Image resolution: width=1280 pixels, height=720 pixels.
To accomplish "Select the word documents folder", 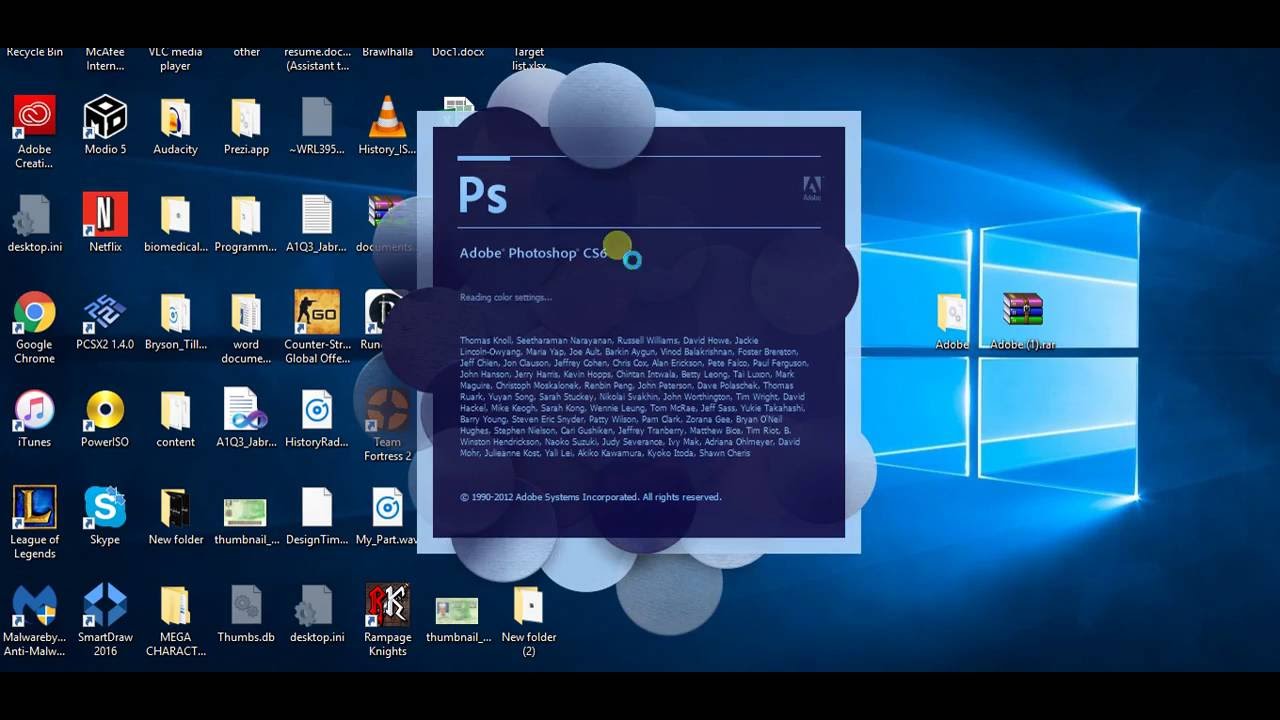I will pos(246,313).
